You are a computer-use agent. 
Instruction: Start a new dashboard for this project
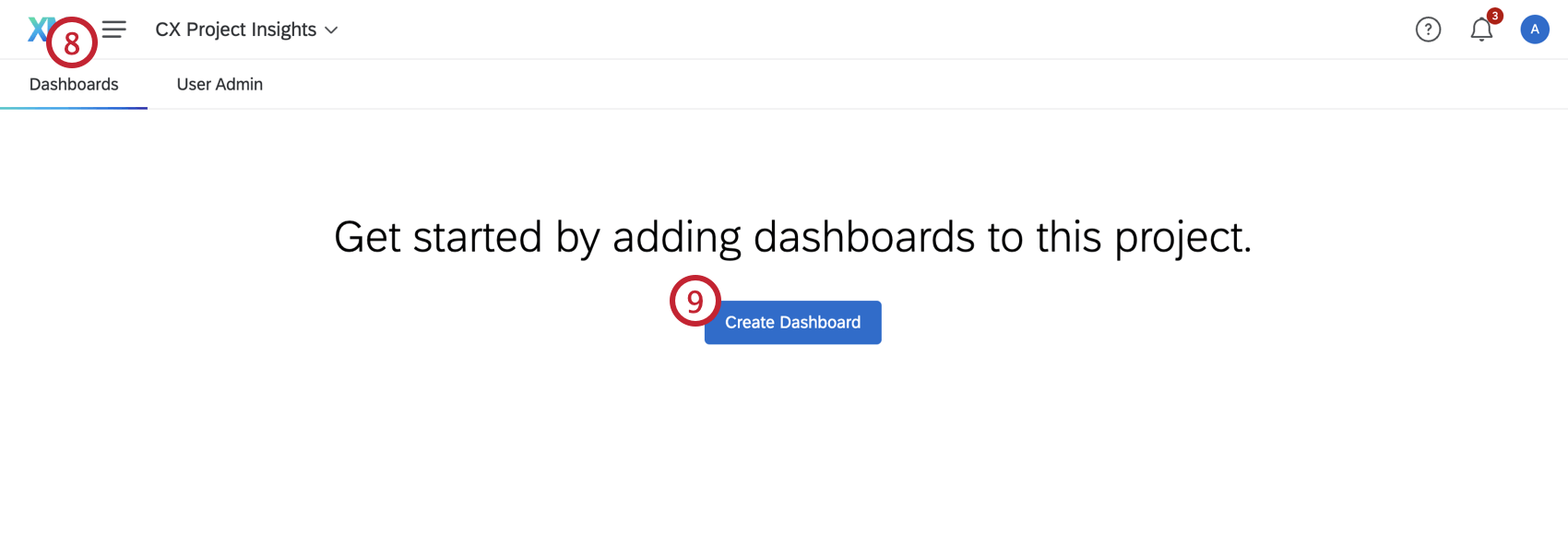tap(792, 322)
